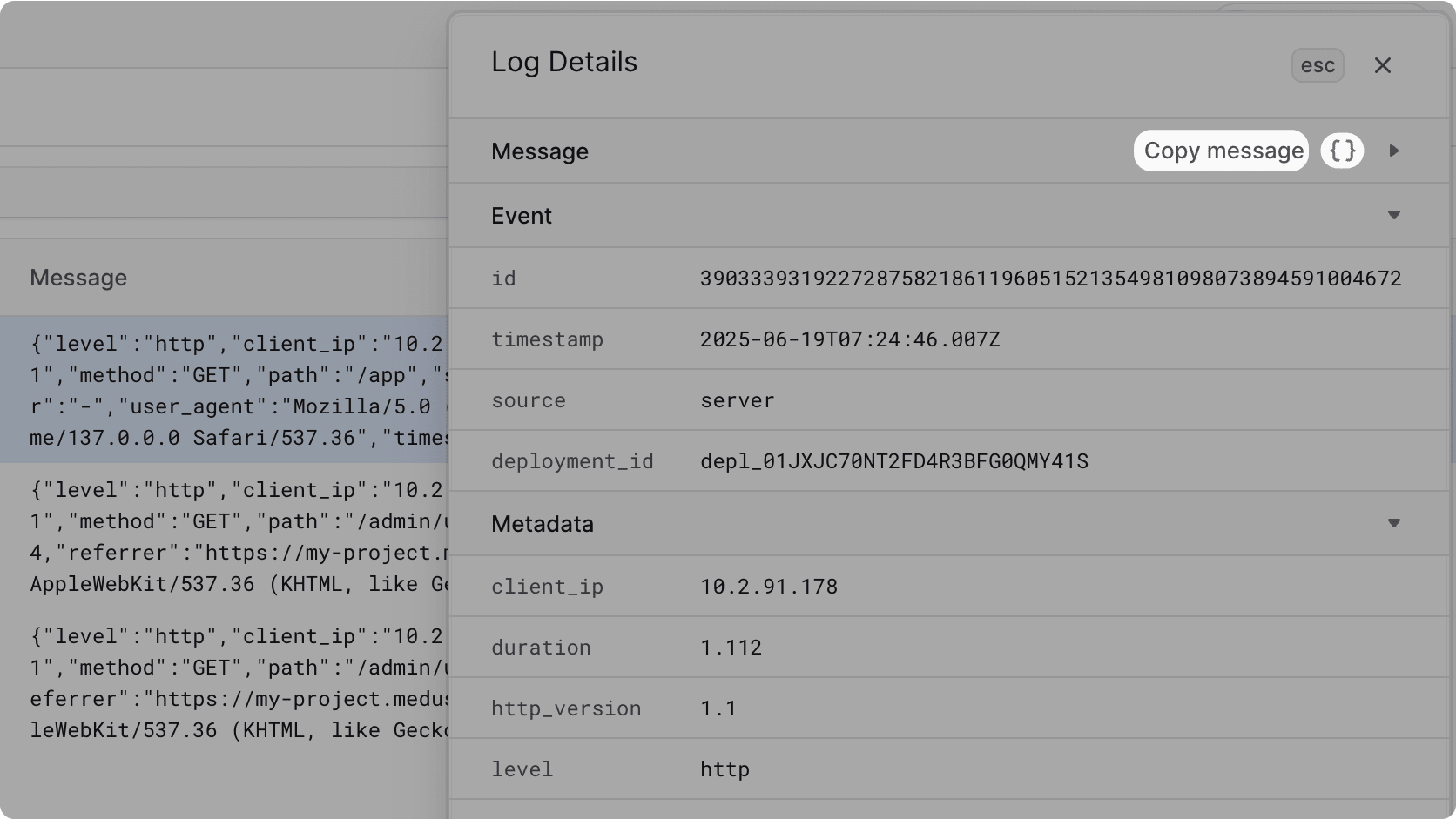Click the Copy message button
Screen dimensions: 1456x819
click(x=1220, y=151)
